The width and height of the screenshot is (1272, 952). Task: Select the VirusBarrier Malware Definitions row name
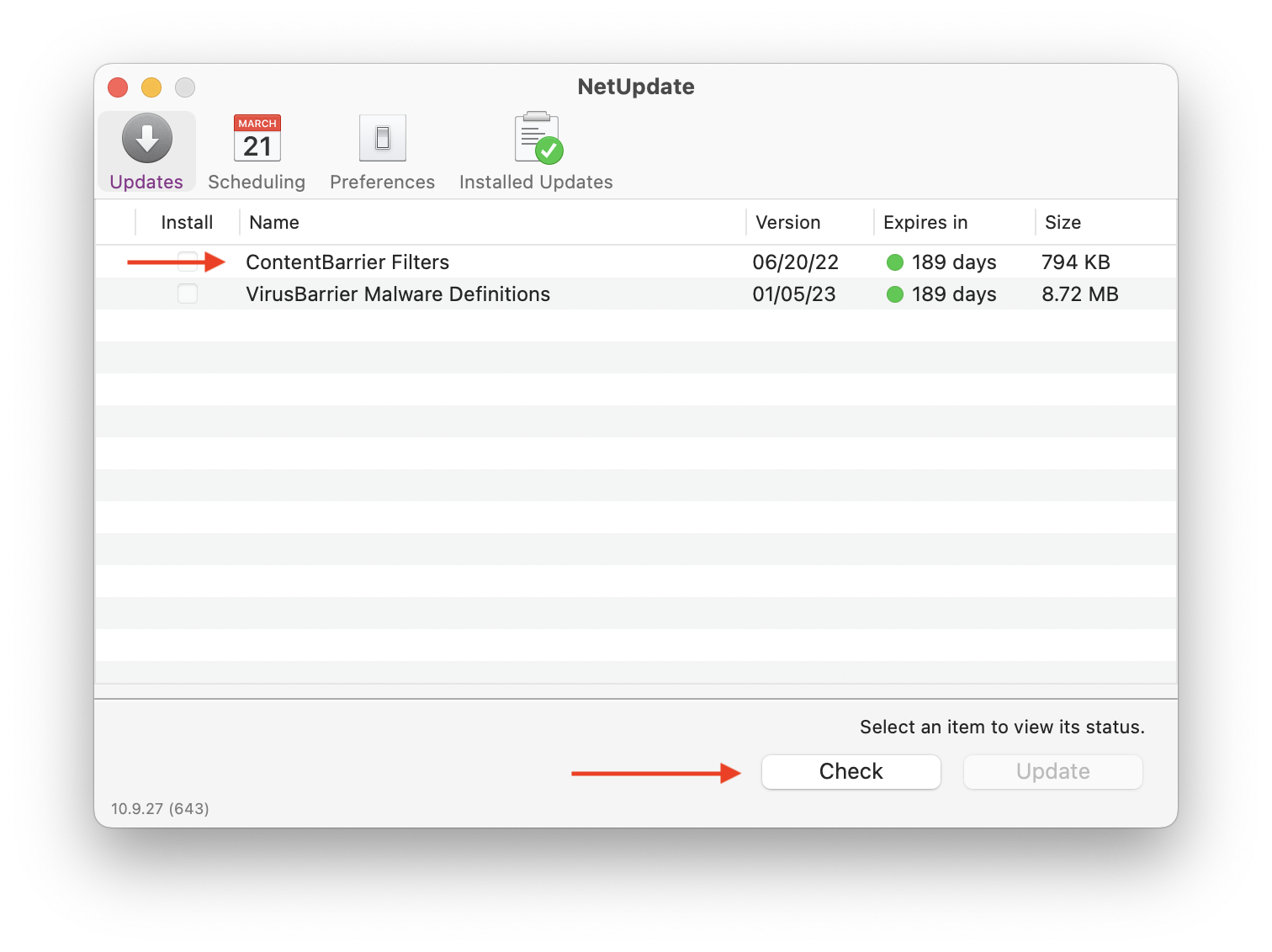coord(398,294)
